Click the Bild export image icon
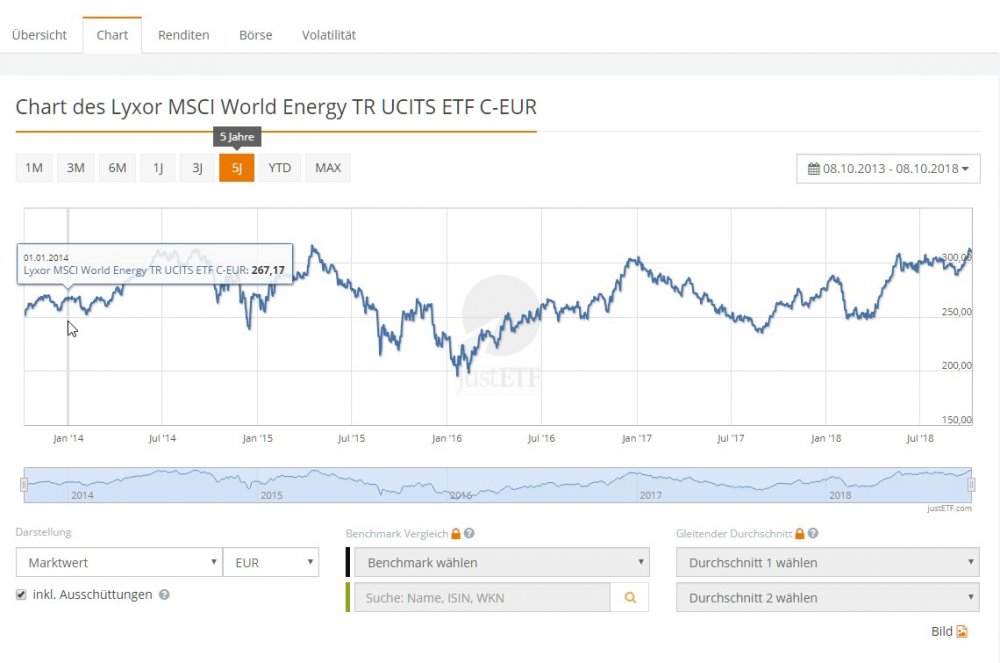The height and width of the screenshot is (663, 1000). point(962,631)
